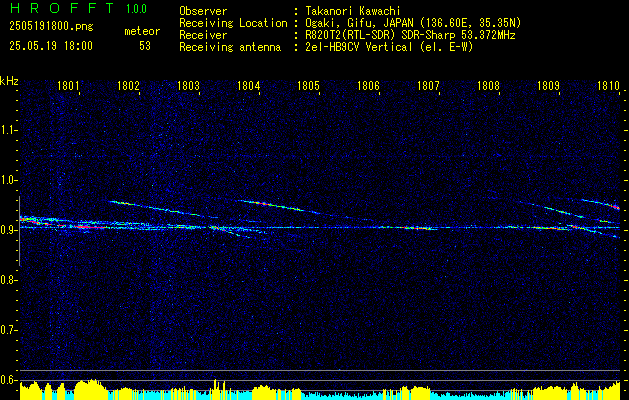
Task: Click the kHz axis unit label
Action: [9, 81]
